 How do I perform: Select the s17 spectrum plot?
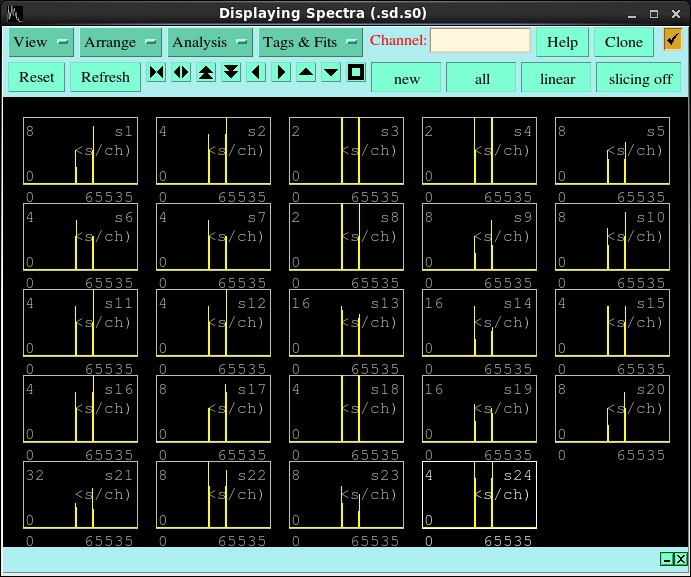pyautogui.click(x=214, y=409)
